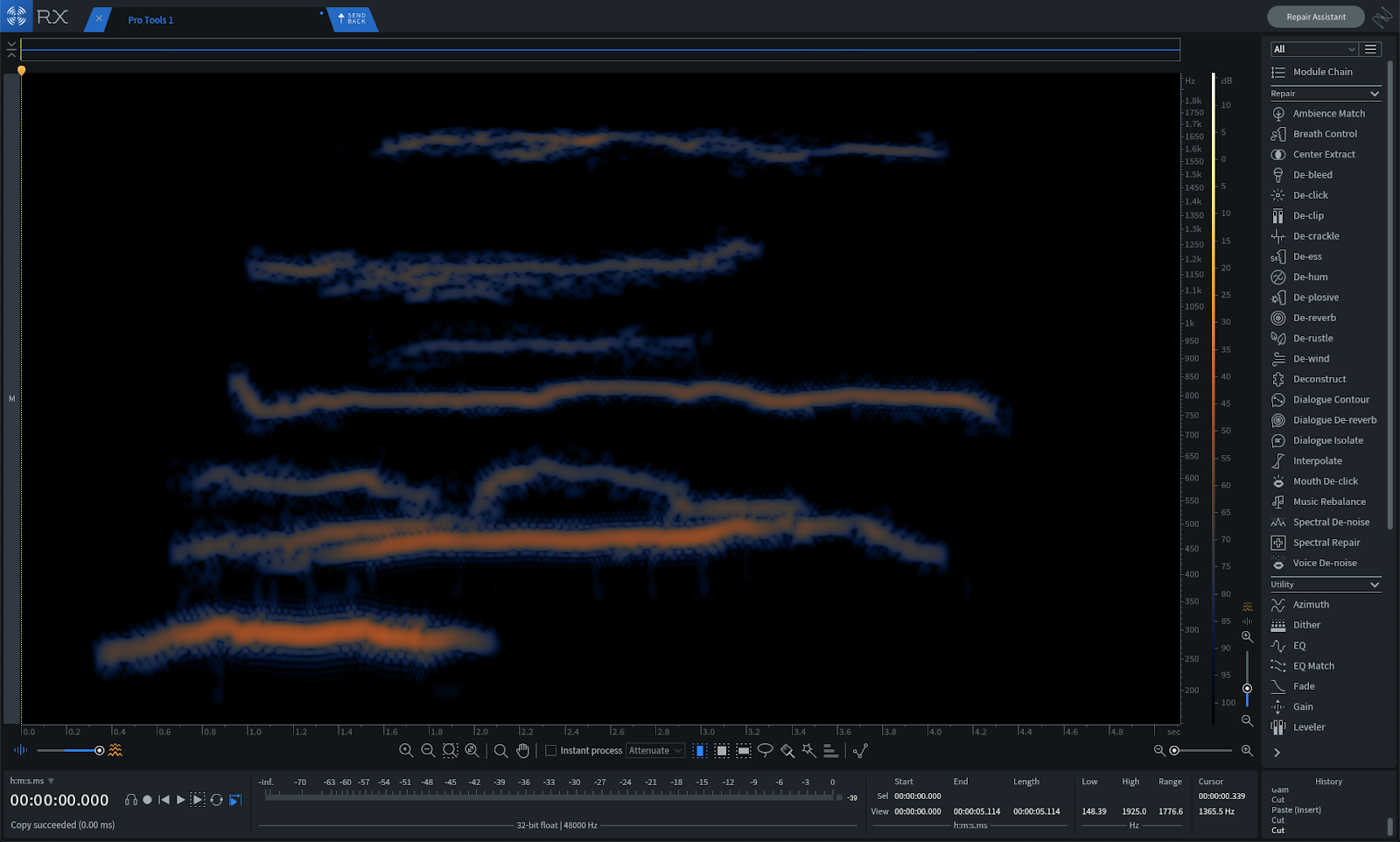Open the Spectral Repair module

1326,543
